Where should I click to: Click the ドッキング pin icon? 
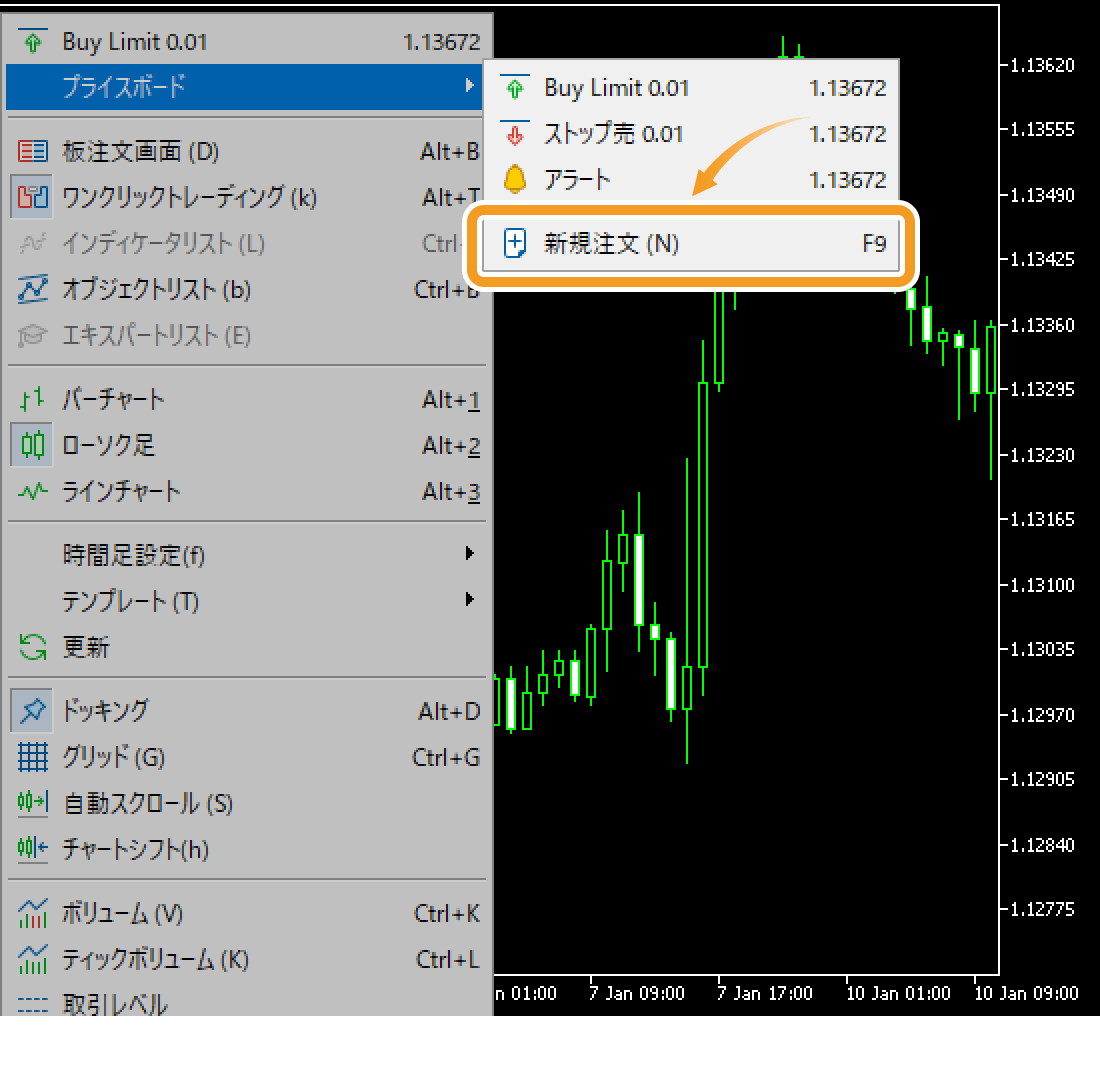point(32,710)
